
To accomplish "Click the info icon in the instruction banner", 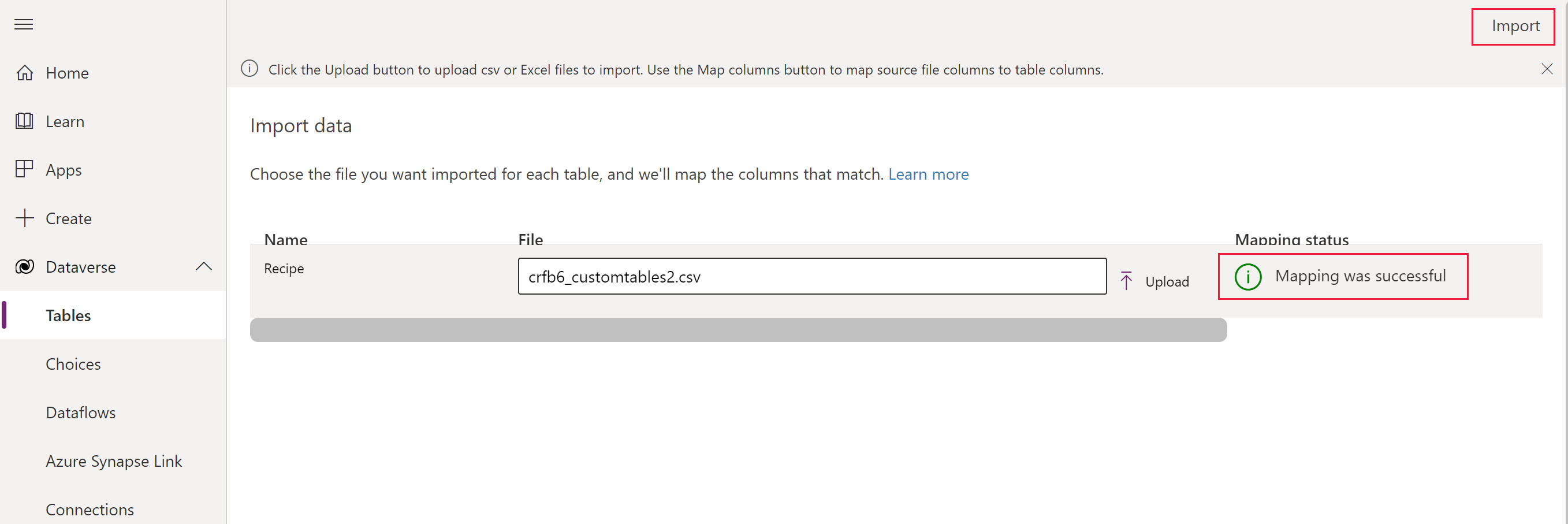I will tap(249, 69).
